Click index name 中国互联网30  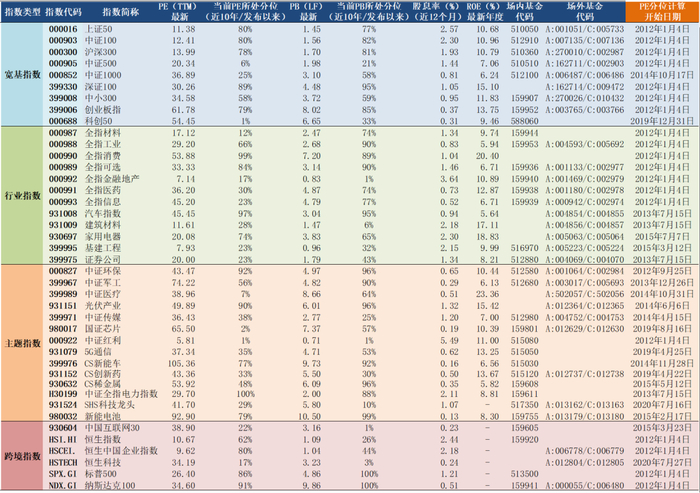[x=112, y=428]
